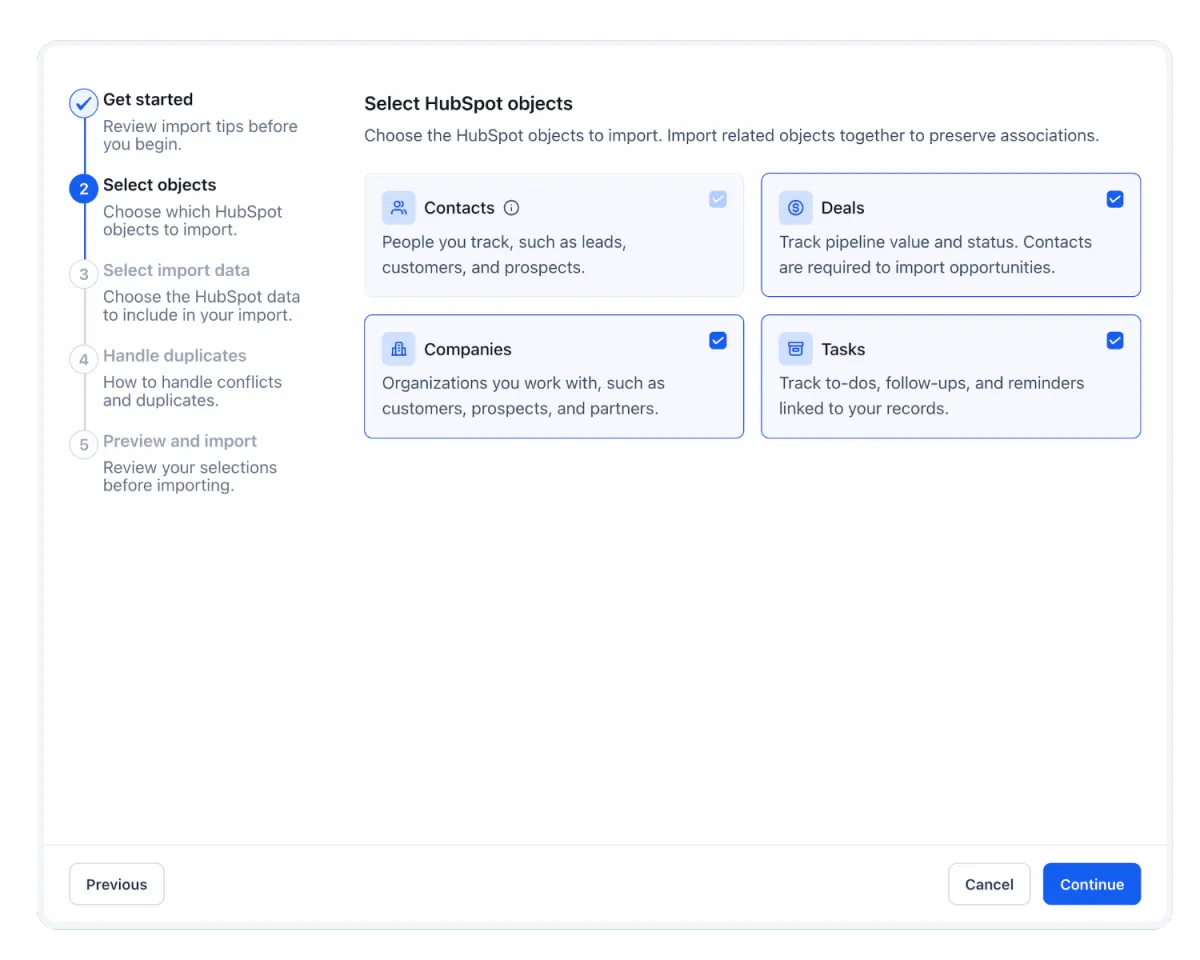1200x960 pixels.
Task: Click the Cancel button
Action: click(x=989, y=884)
